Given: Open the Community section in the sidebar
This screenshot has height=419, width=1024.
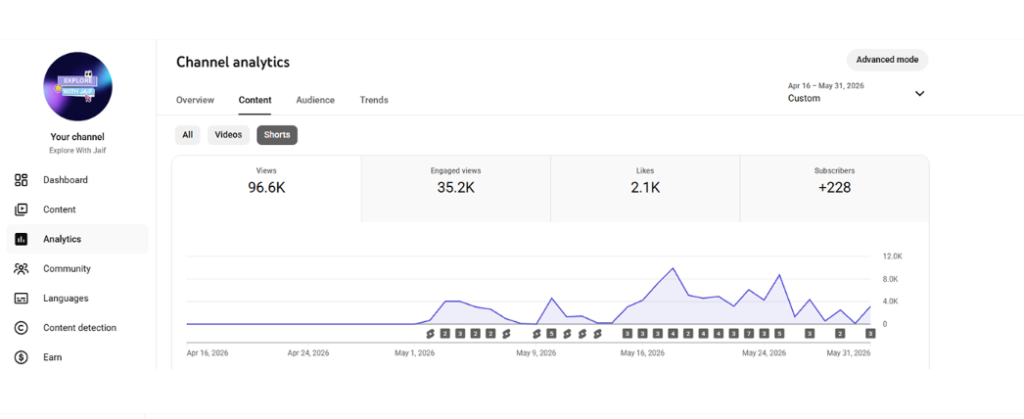Looking at the screenshot, I should coord(77,269).
